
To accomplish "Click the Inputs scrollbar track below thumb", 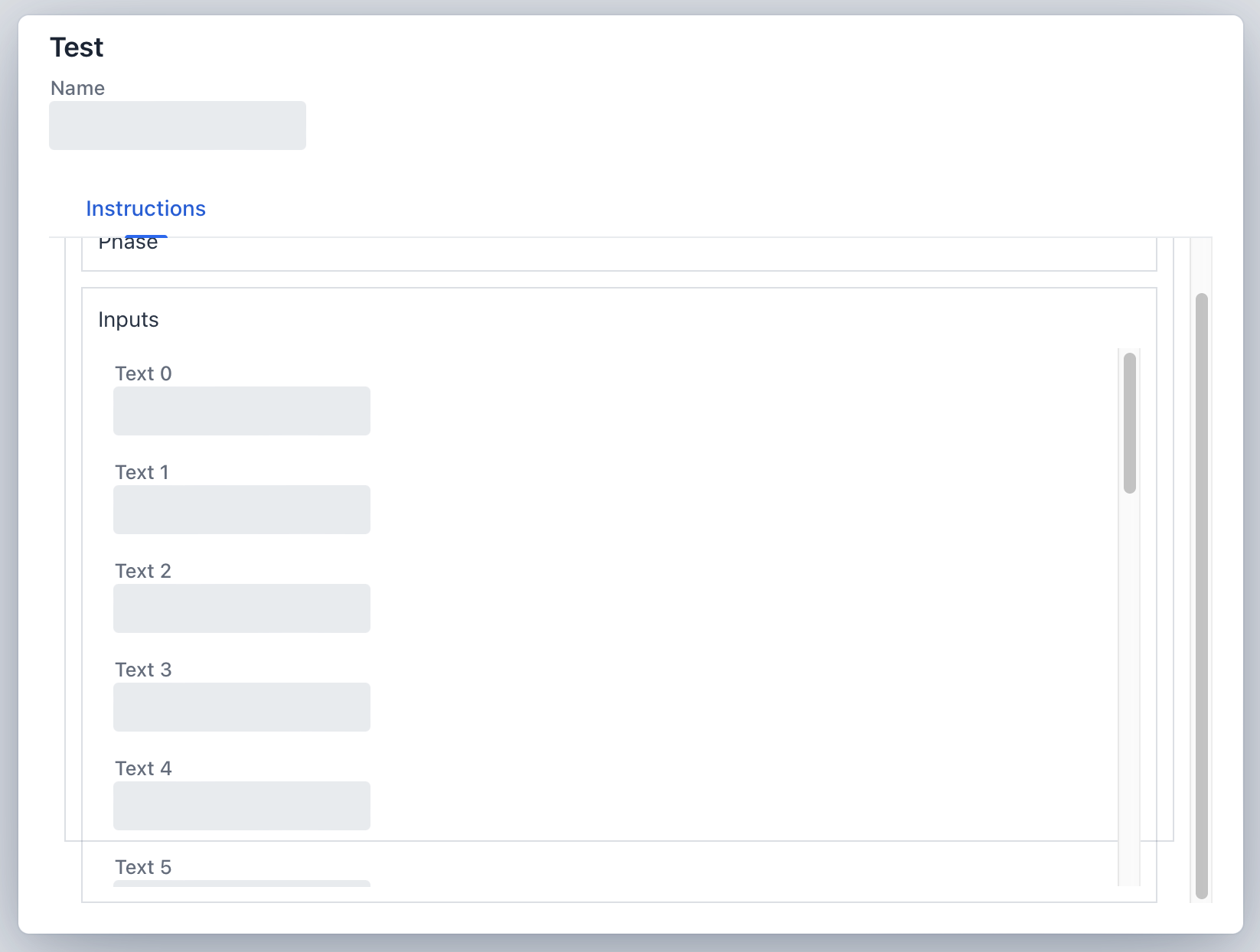I will (1129, 689).
